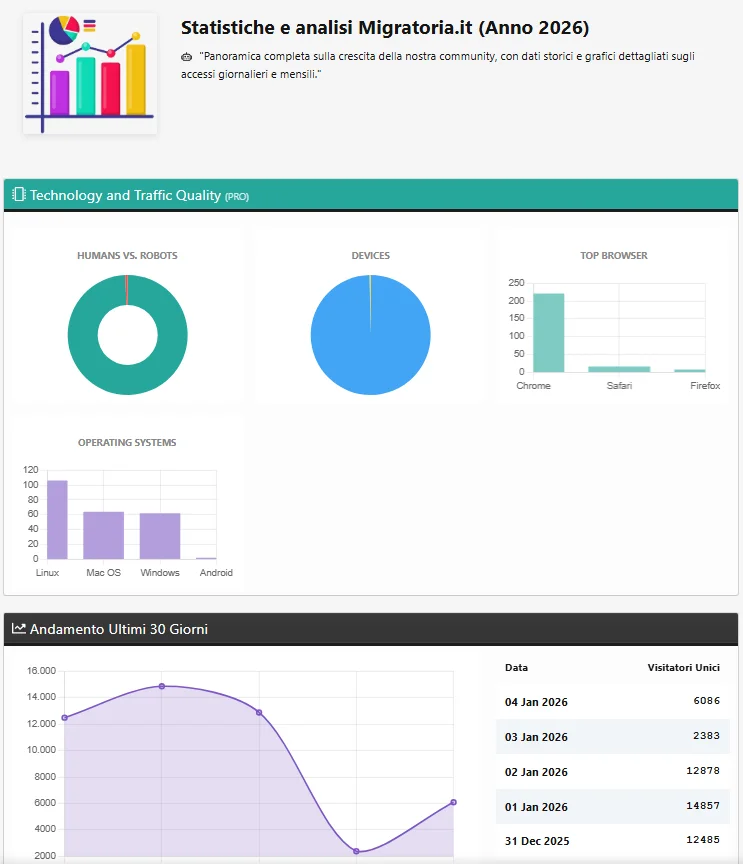The height and width of the screenshot is (864, 743).
Task: Click the phone icon beside Technology and Traffic Quality
Action: pos(18,195)
